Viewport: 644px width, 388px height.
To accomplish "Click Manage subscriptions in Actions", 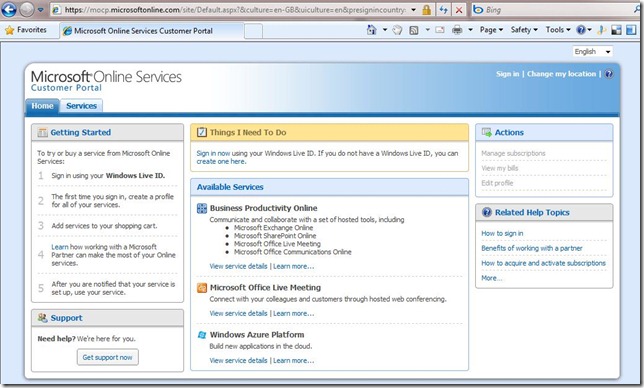I will click(513, 153).
